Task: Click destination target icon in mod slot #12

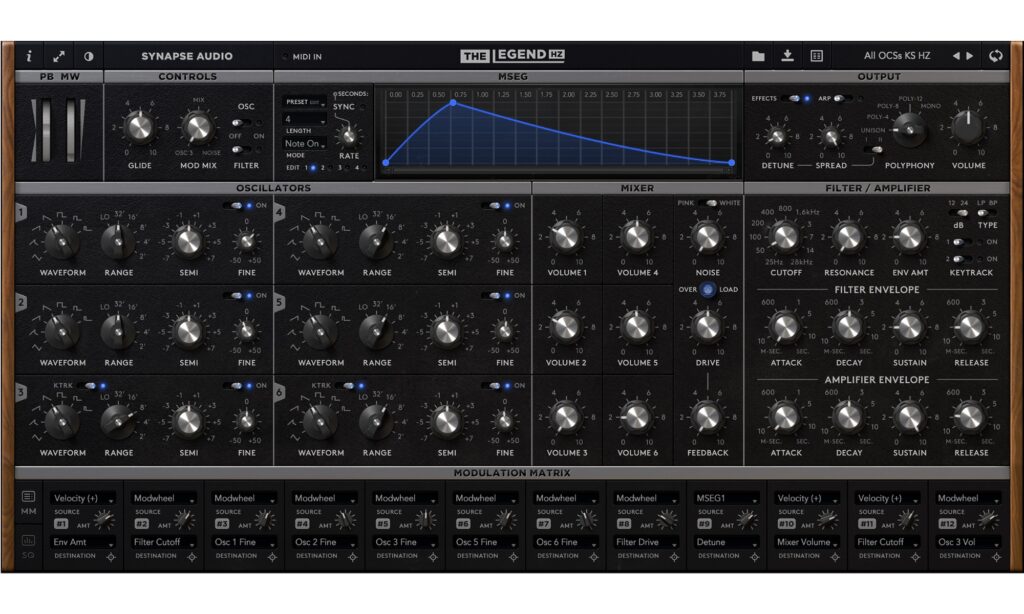Action: click(997, 557)
